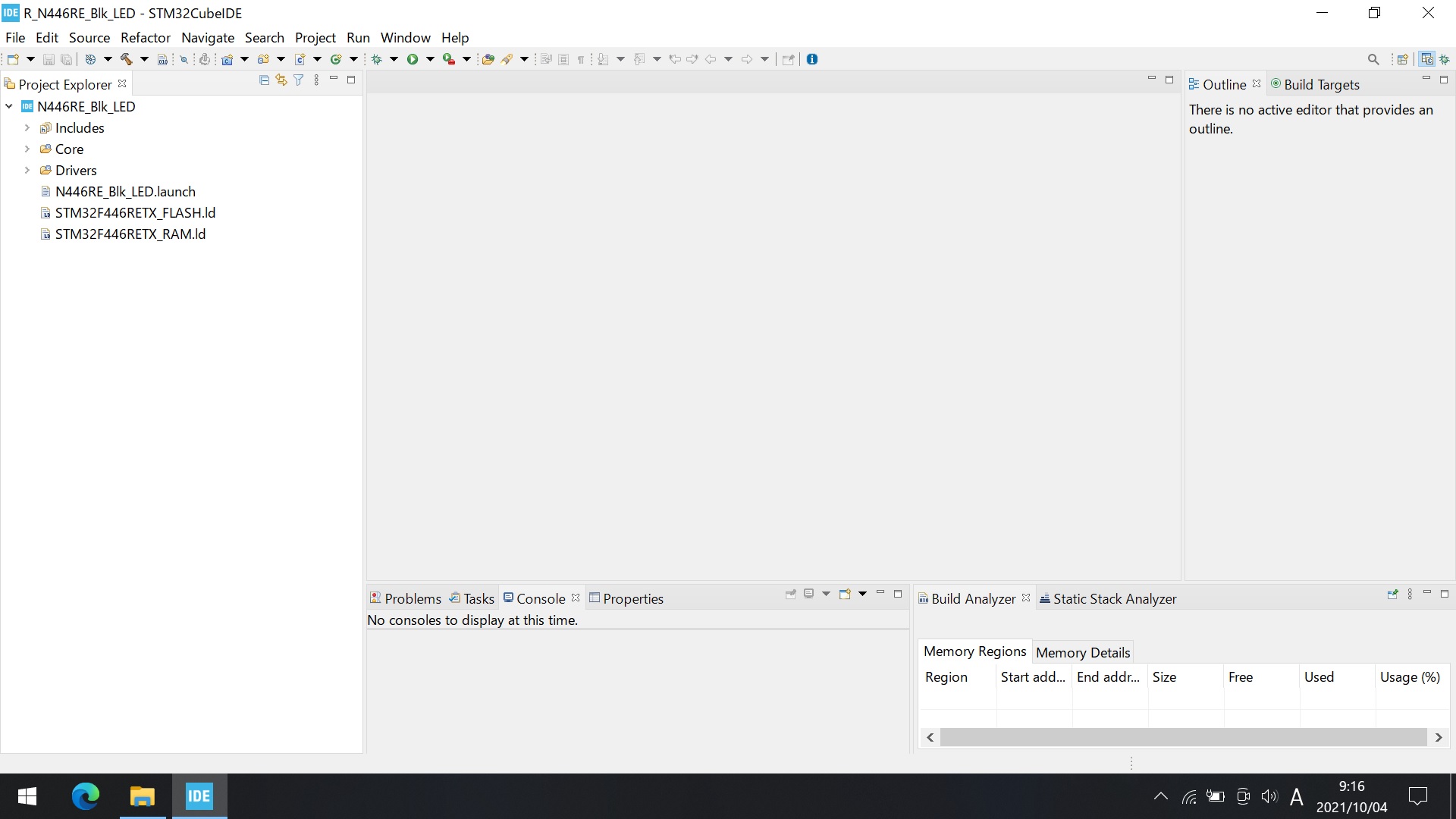Open Project Explorer view menu dots
This screenshot has width=1456, height=819.
pos(316,80)
